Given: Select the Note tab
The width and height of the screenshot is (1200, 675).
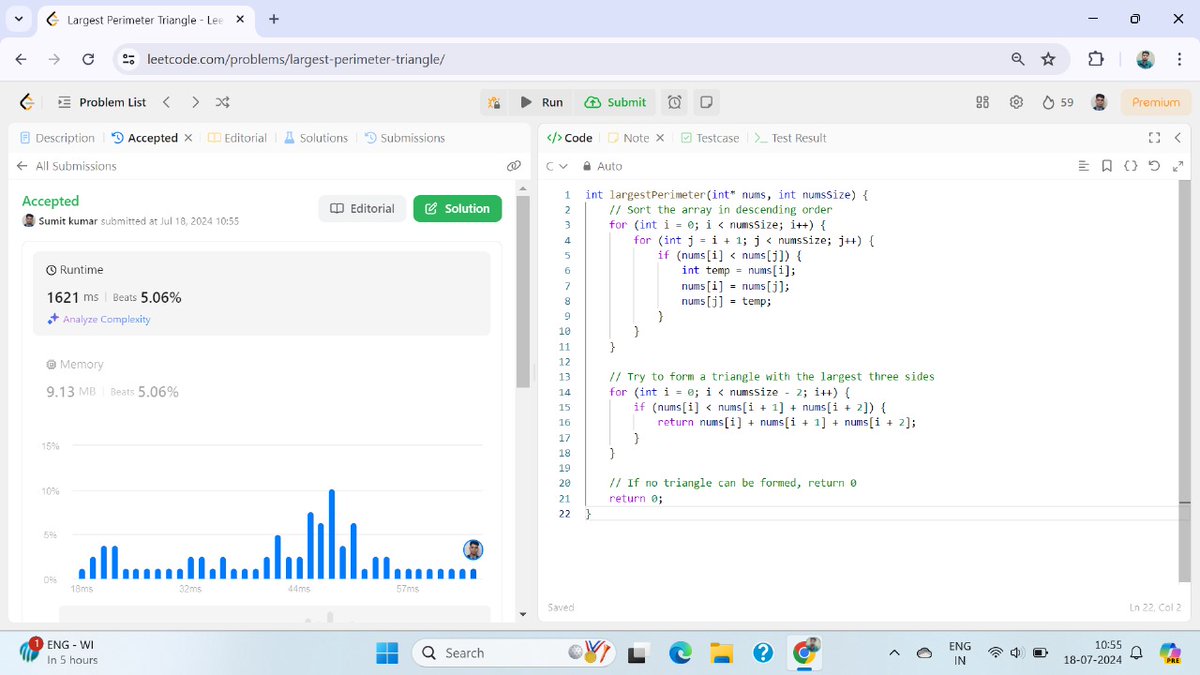Looking at the screenshot, I should (628, 138).
